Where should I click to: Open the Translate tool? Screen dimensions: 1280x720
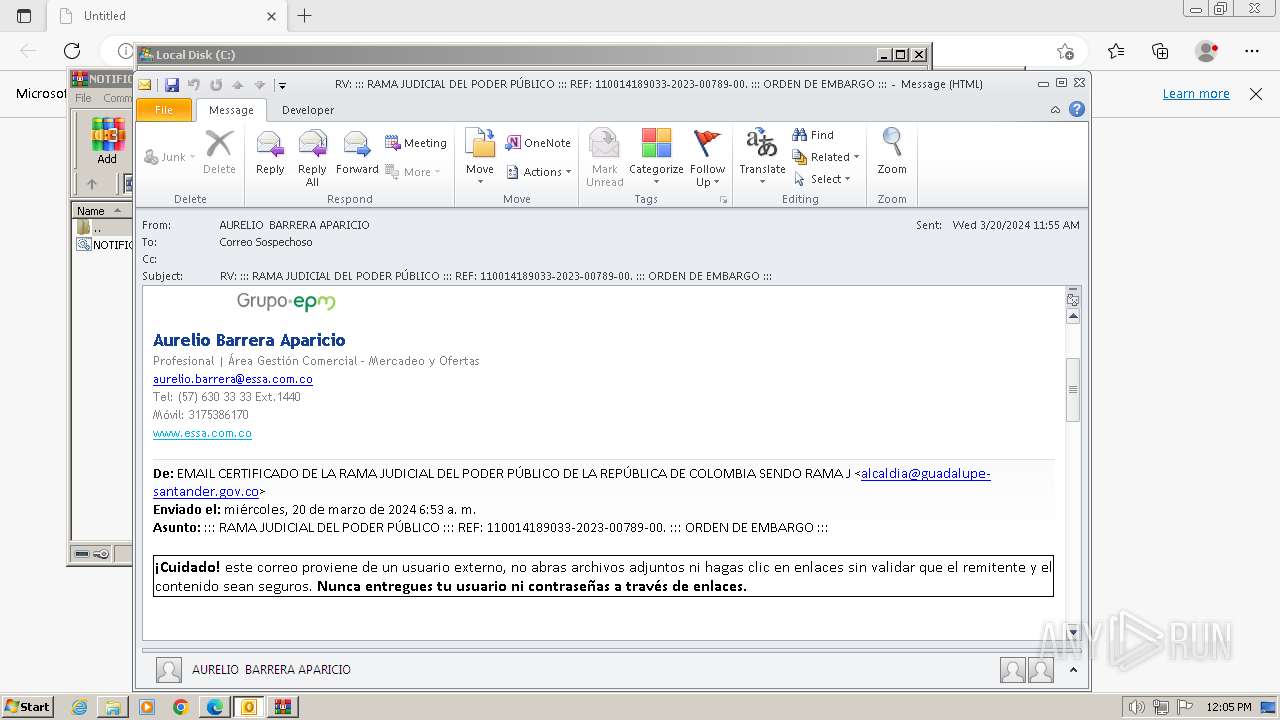click(x=762, y=158)
